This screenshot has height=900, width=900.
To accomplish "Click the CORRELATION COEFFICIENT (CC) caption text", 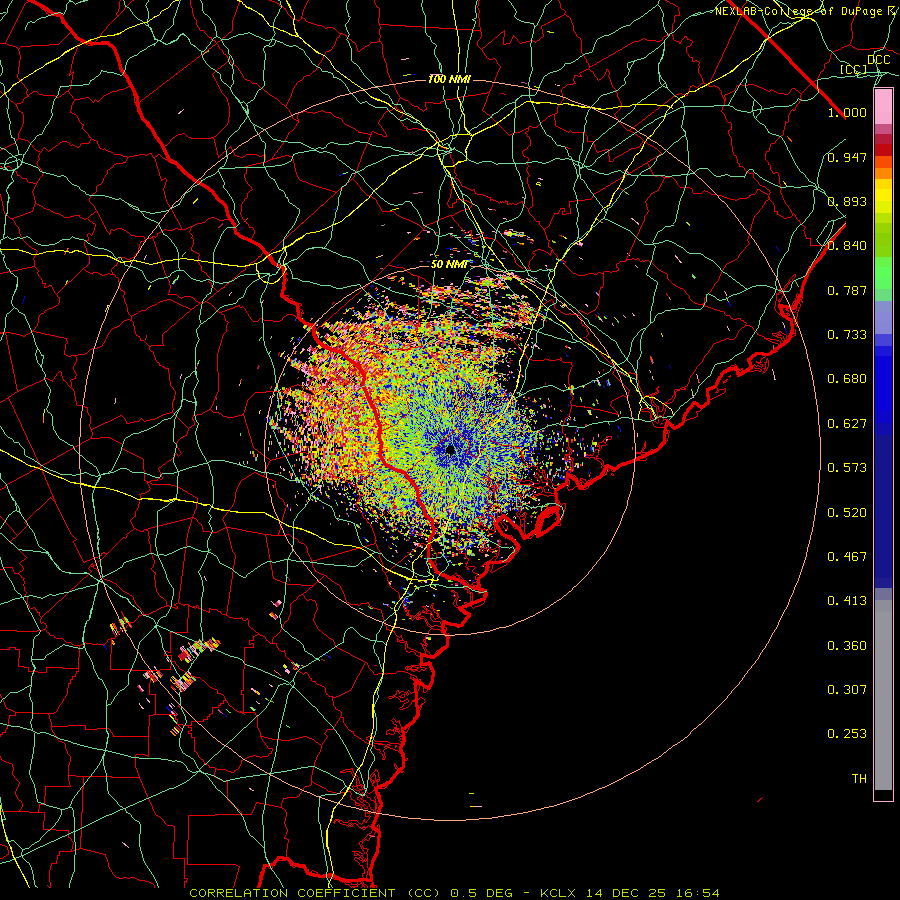I will 314,893.
